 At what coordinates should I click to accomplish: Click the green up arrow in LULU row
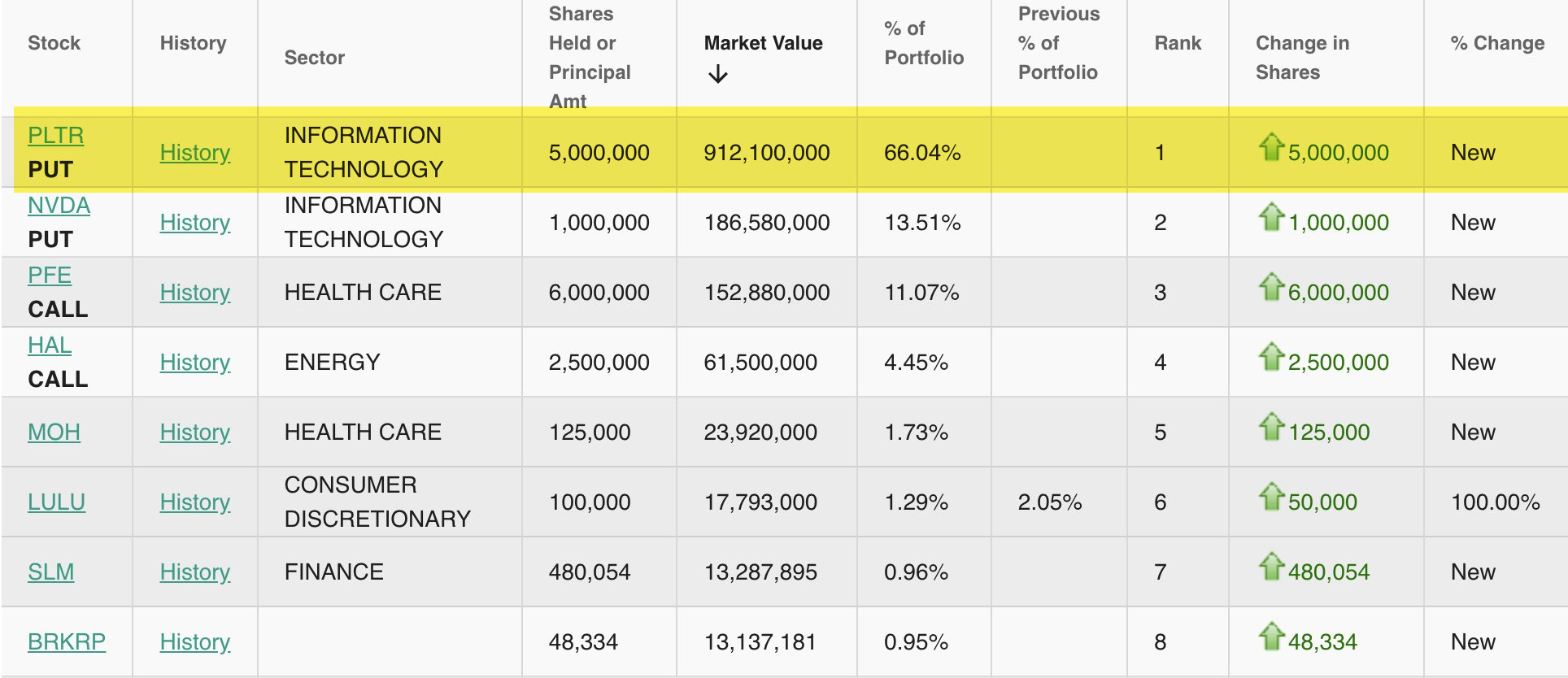tap(1271, 497)
